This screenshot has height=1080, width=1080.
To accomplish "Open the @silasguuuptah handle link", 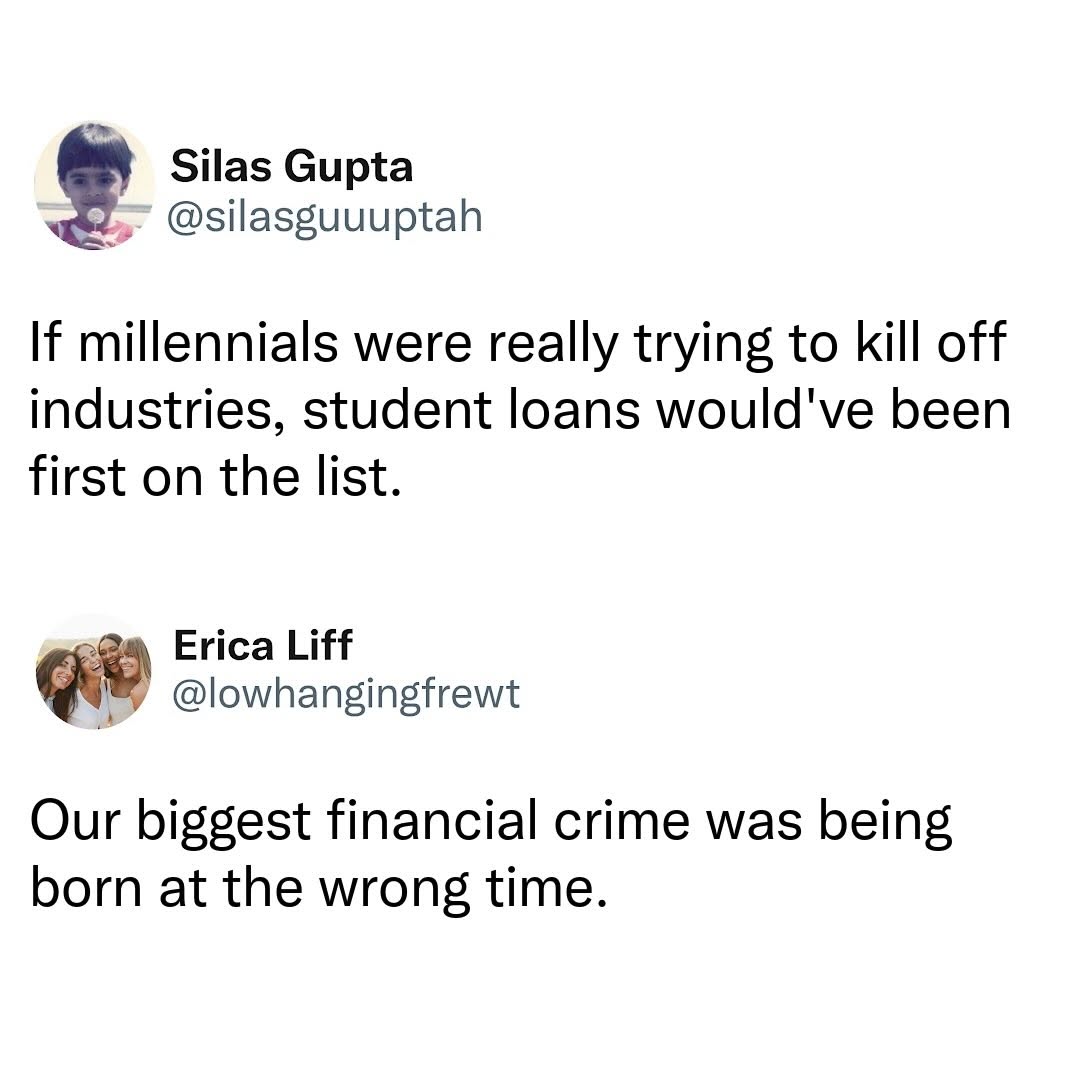I will coord(325,217).
